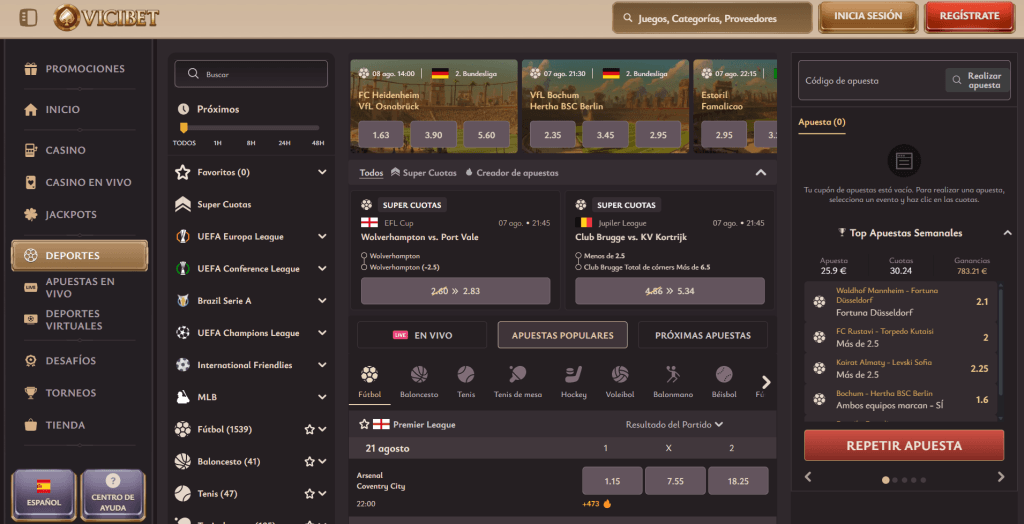Open the FC Heidenheim match card
Screen dimensions: 1024x524
pos(434,106)
